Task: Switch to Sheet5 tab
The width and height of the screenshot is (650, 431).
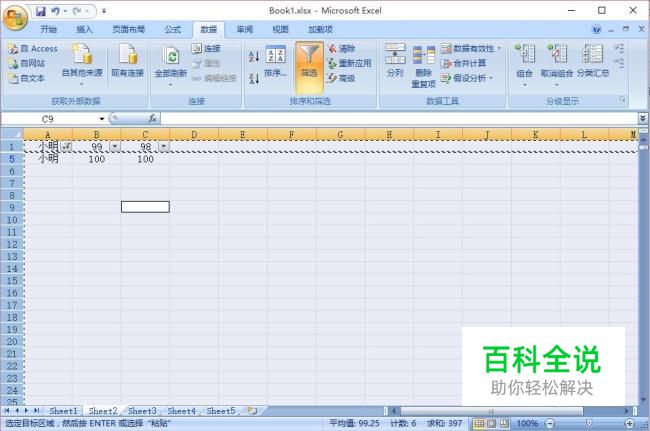Action: (x=221, y=411)
